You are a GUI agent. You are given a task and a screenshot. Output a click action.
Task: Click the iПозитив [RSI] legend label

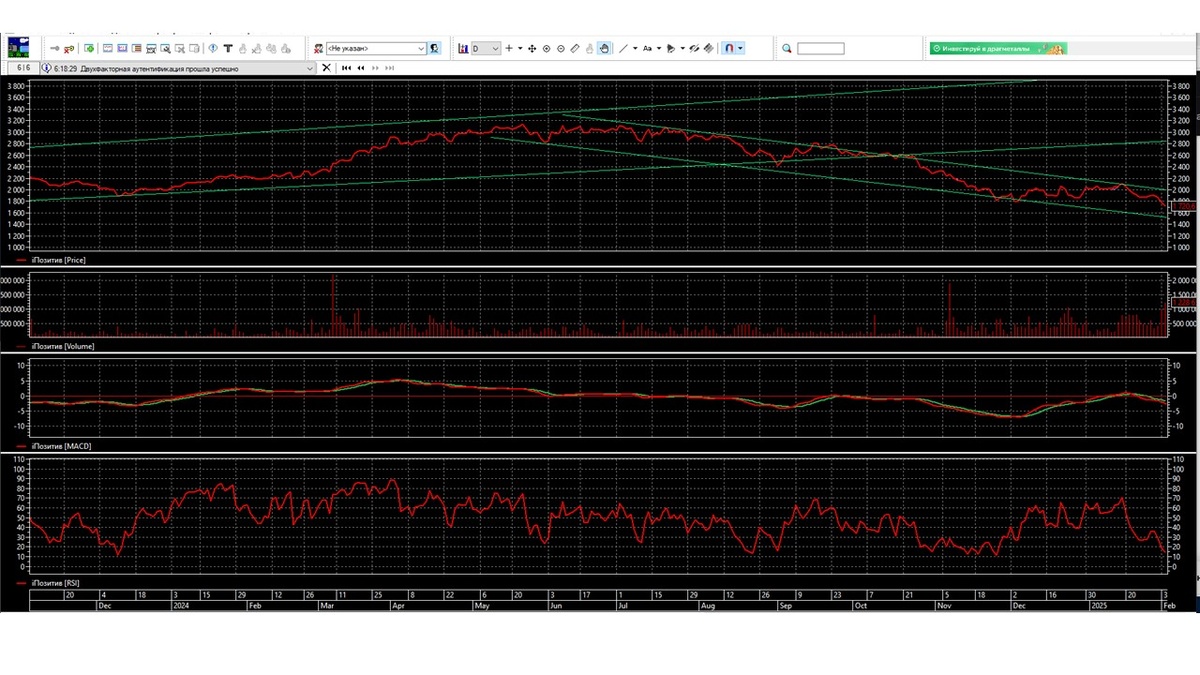[x=57, y=582]
